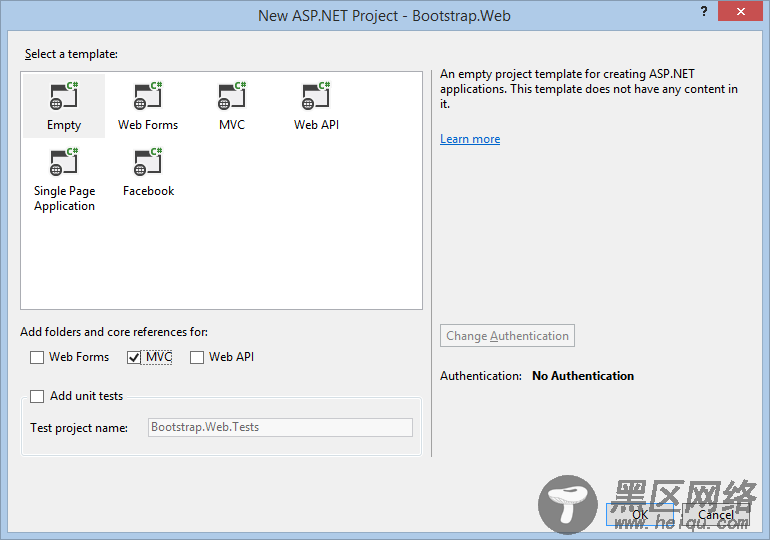Choose the Single Page Application template icon
770x540 pixels.
pos(64,162)
